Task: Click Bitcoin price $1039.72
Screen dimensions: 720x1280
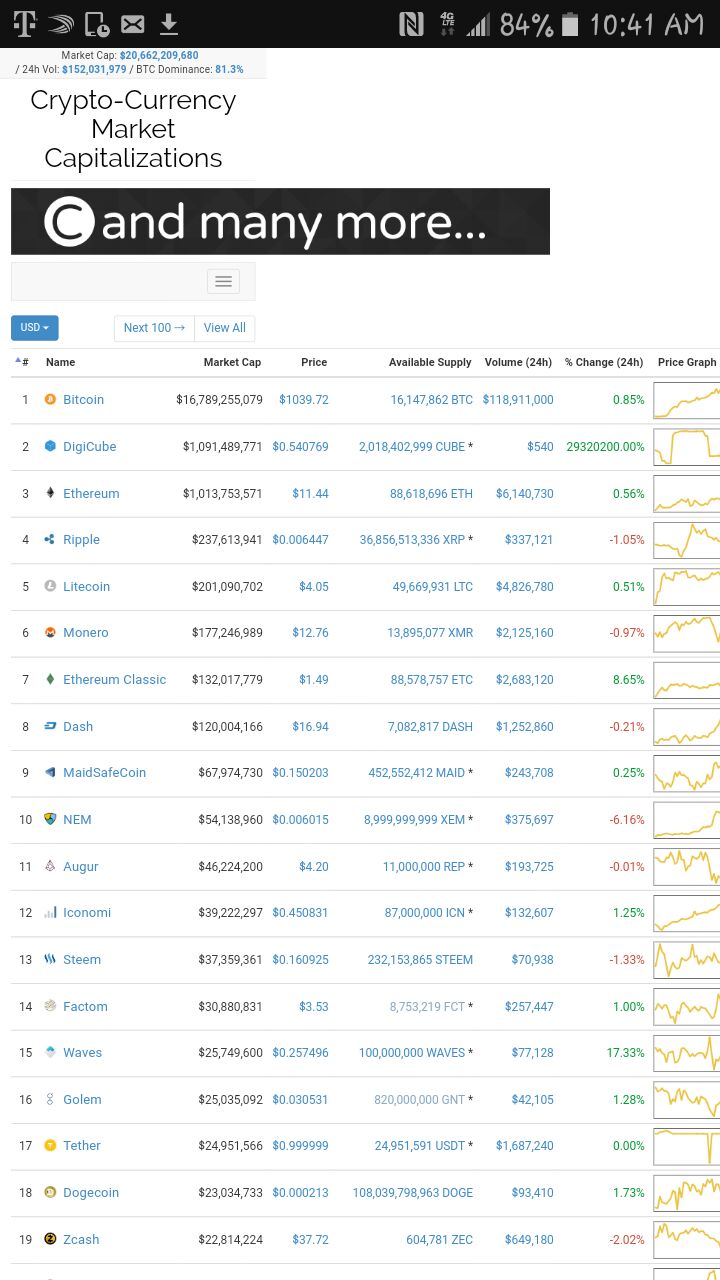Action: point(304,399)
